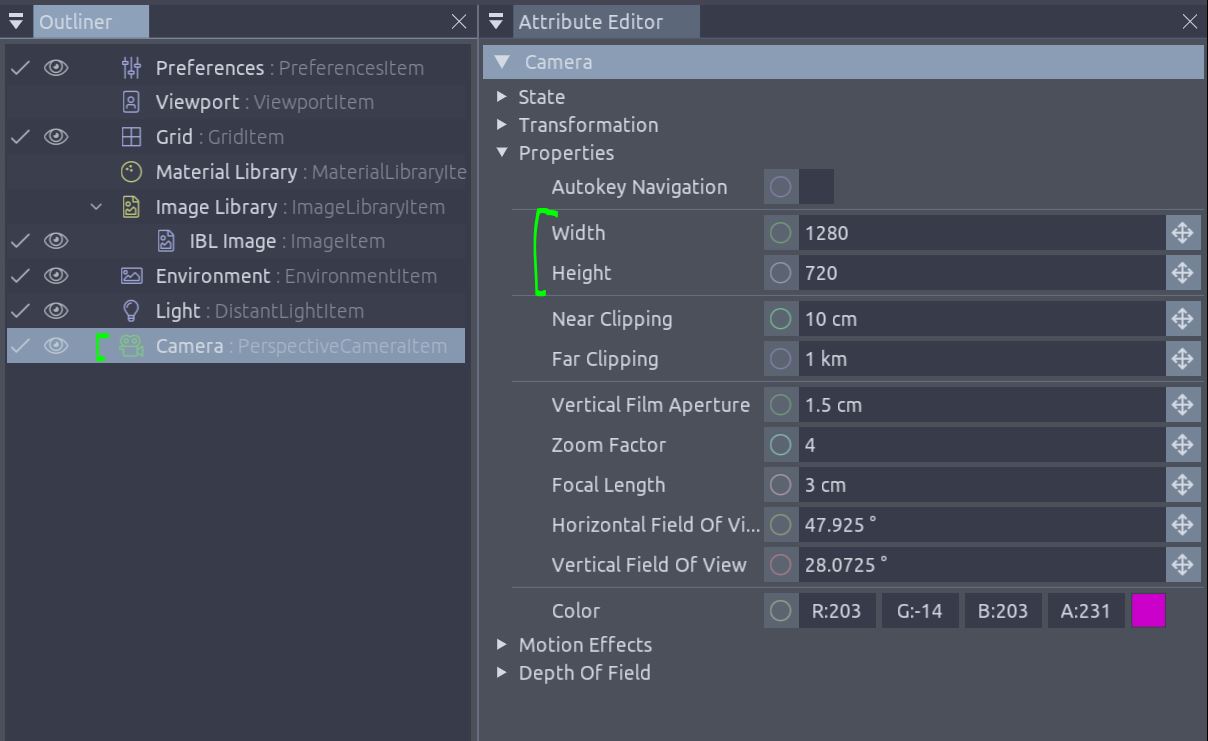Hide the Grid item via eye icon
This screenshot has width=1208, height=741.
point(56,137)
